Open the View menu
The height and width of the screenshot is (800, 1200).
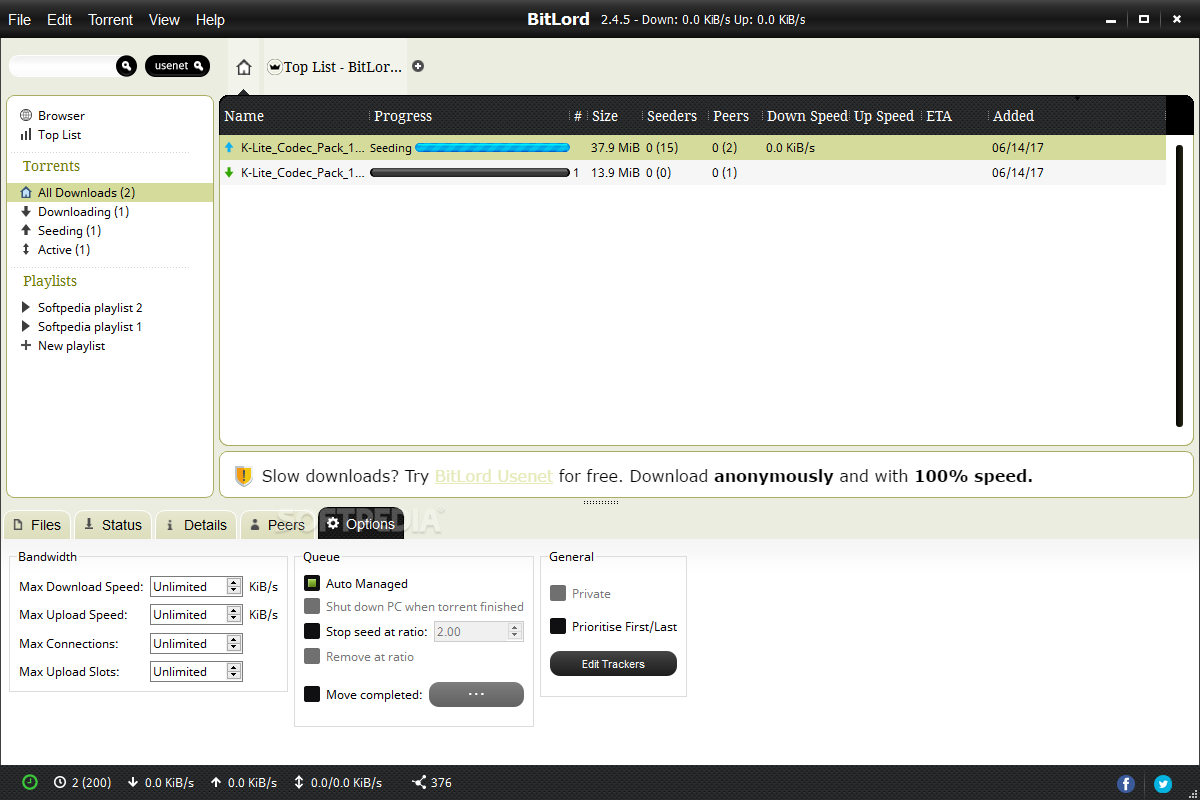[x=164, y=20]
